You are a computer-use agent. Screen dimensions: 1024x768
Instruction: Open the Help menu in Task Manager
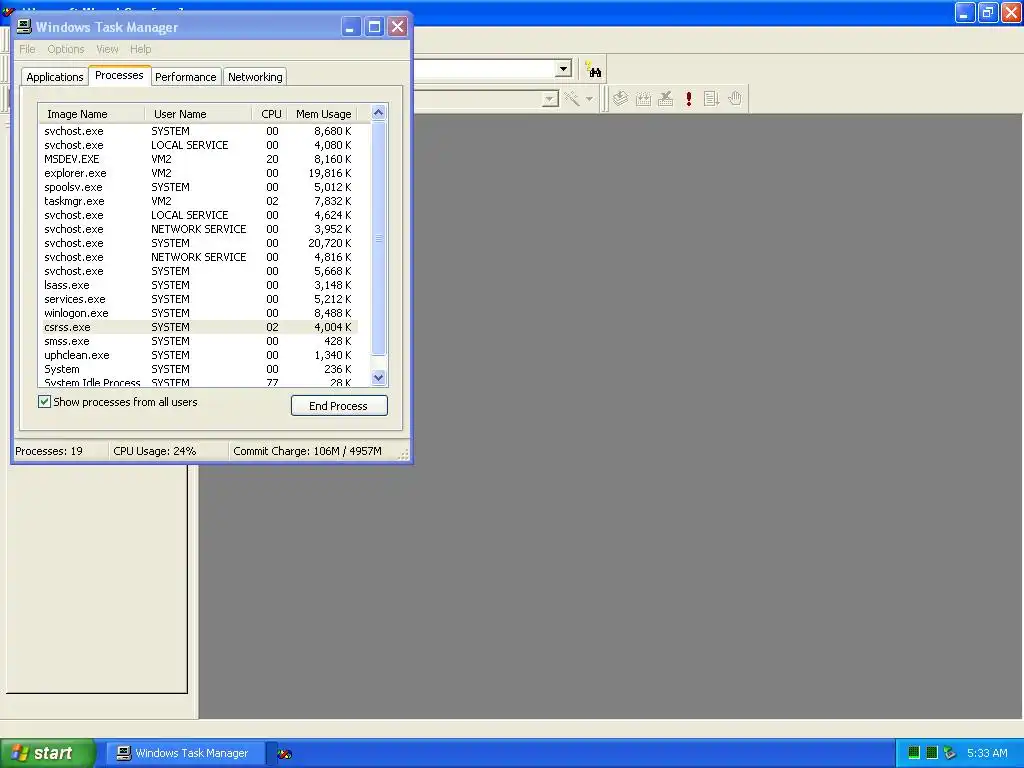(x=140, y=49)
